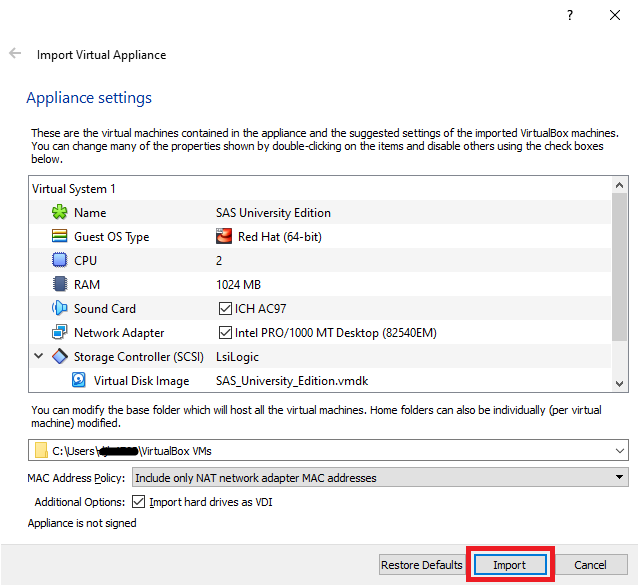Click the Virtual Disk Image icon

click(79, 381)
